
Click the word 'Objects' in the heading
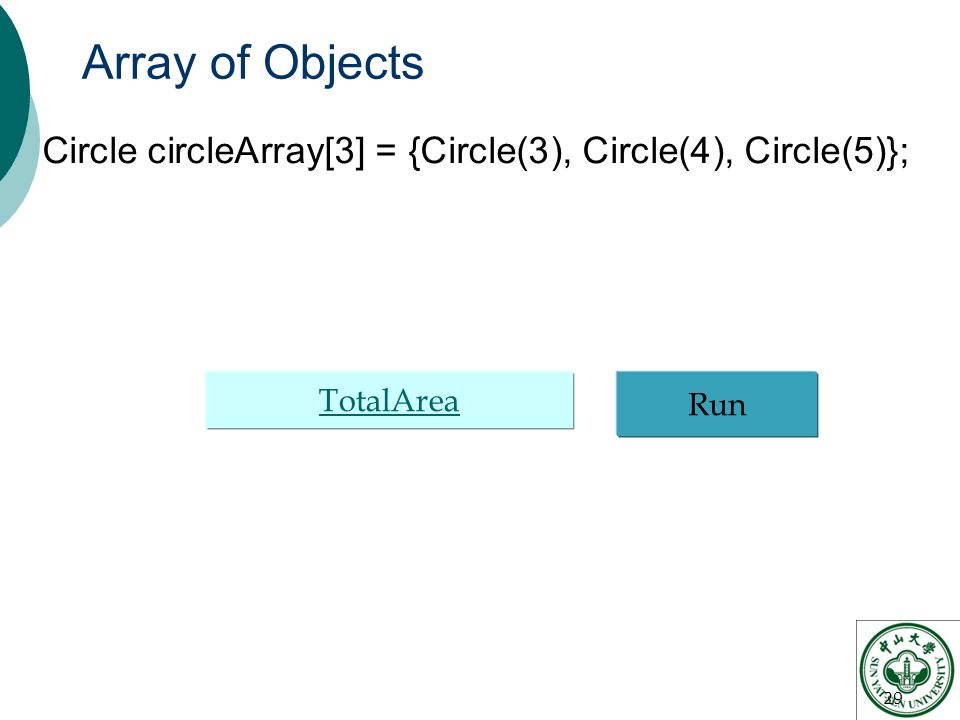point(343,64)
